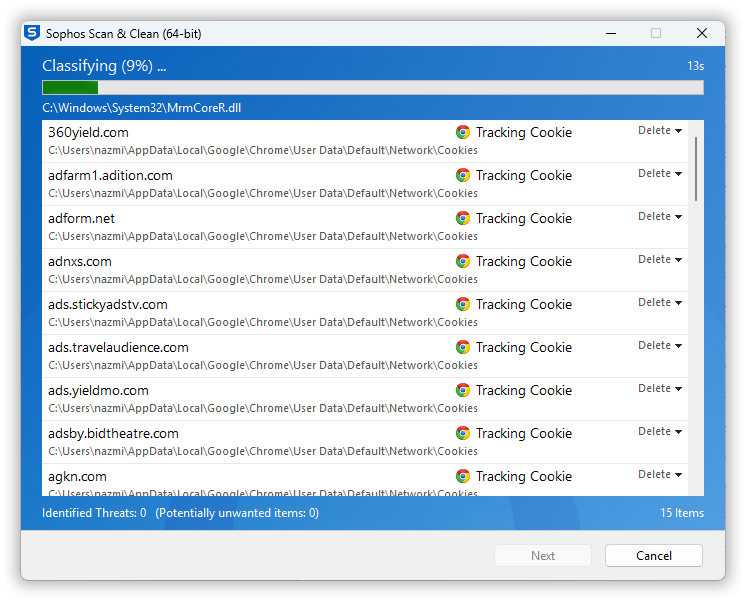Click the current file path MrmCoreR.dll
This screenshot has height=601, width=746.
[141, 108]
